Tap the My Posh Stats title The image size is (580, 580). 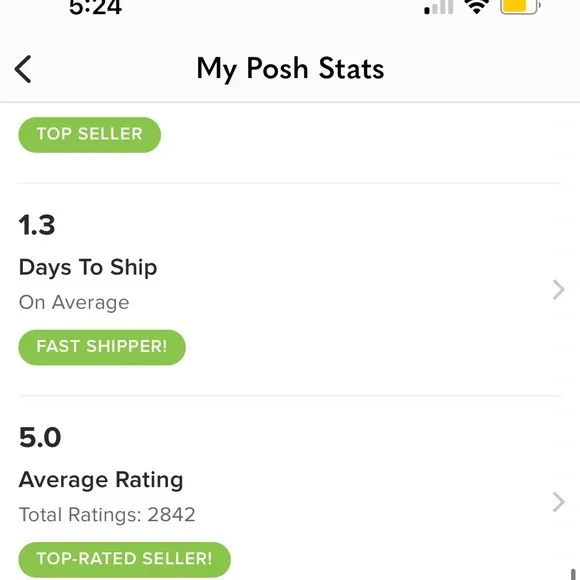click(x=290, y=69)
